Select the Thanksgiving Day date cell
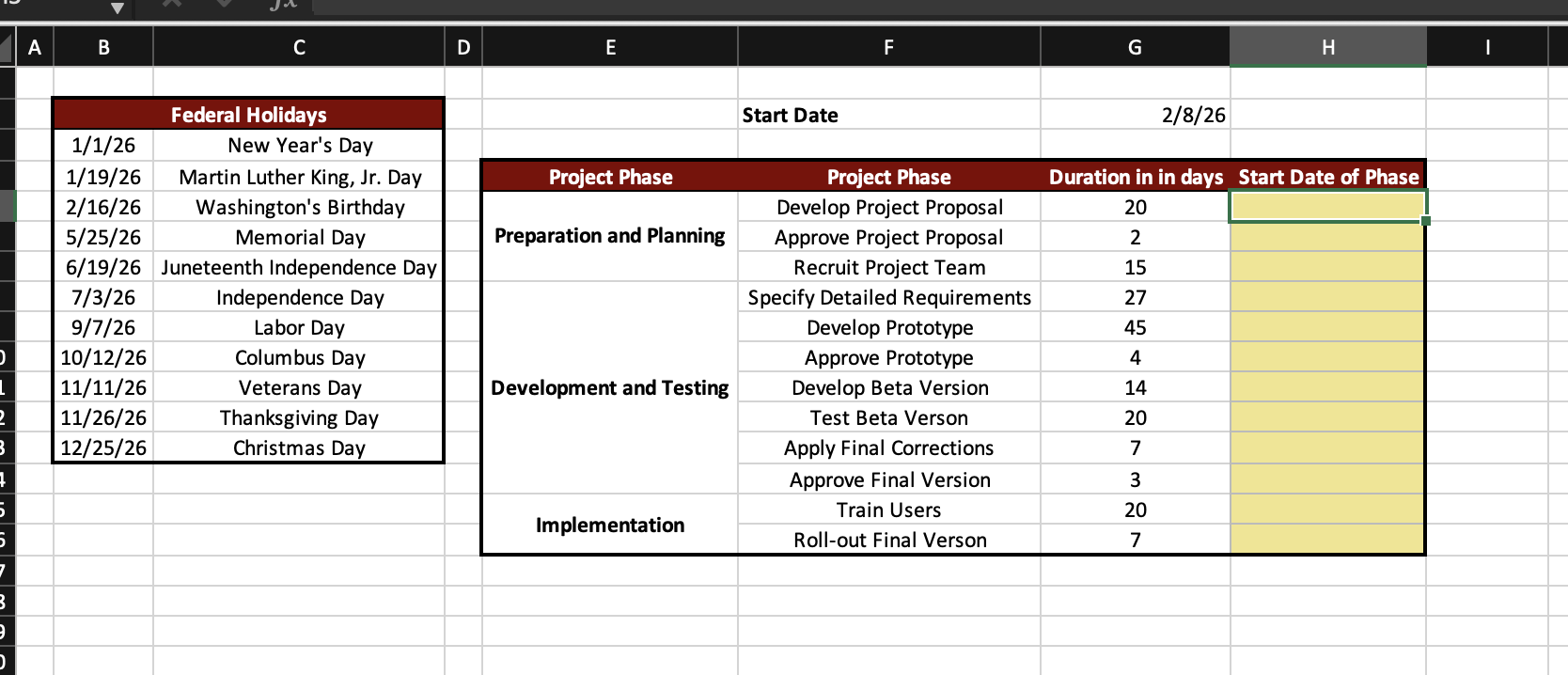Screen dimensions: 1568x675 [x=103, y=417]
